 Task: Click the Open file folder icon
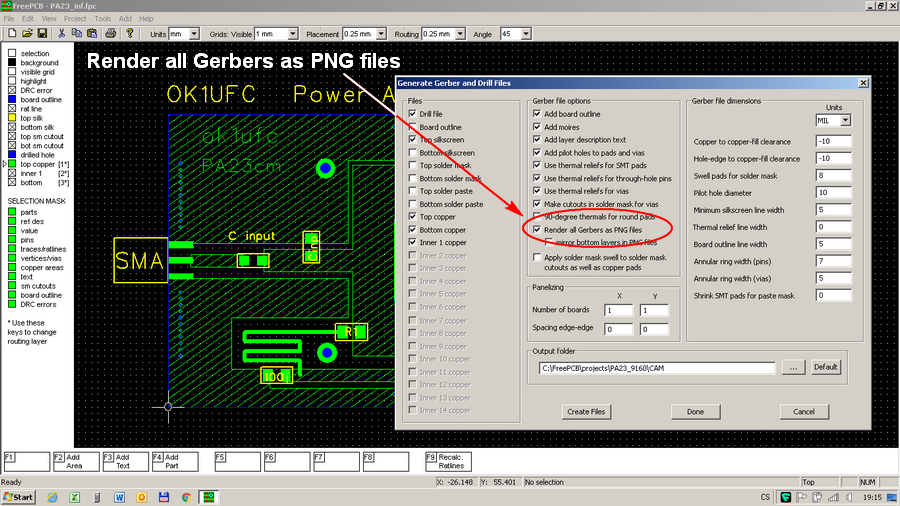pos(26,33)
